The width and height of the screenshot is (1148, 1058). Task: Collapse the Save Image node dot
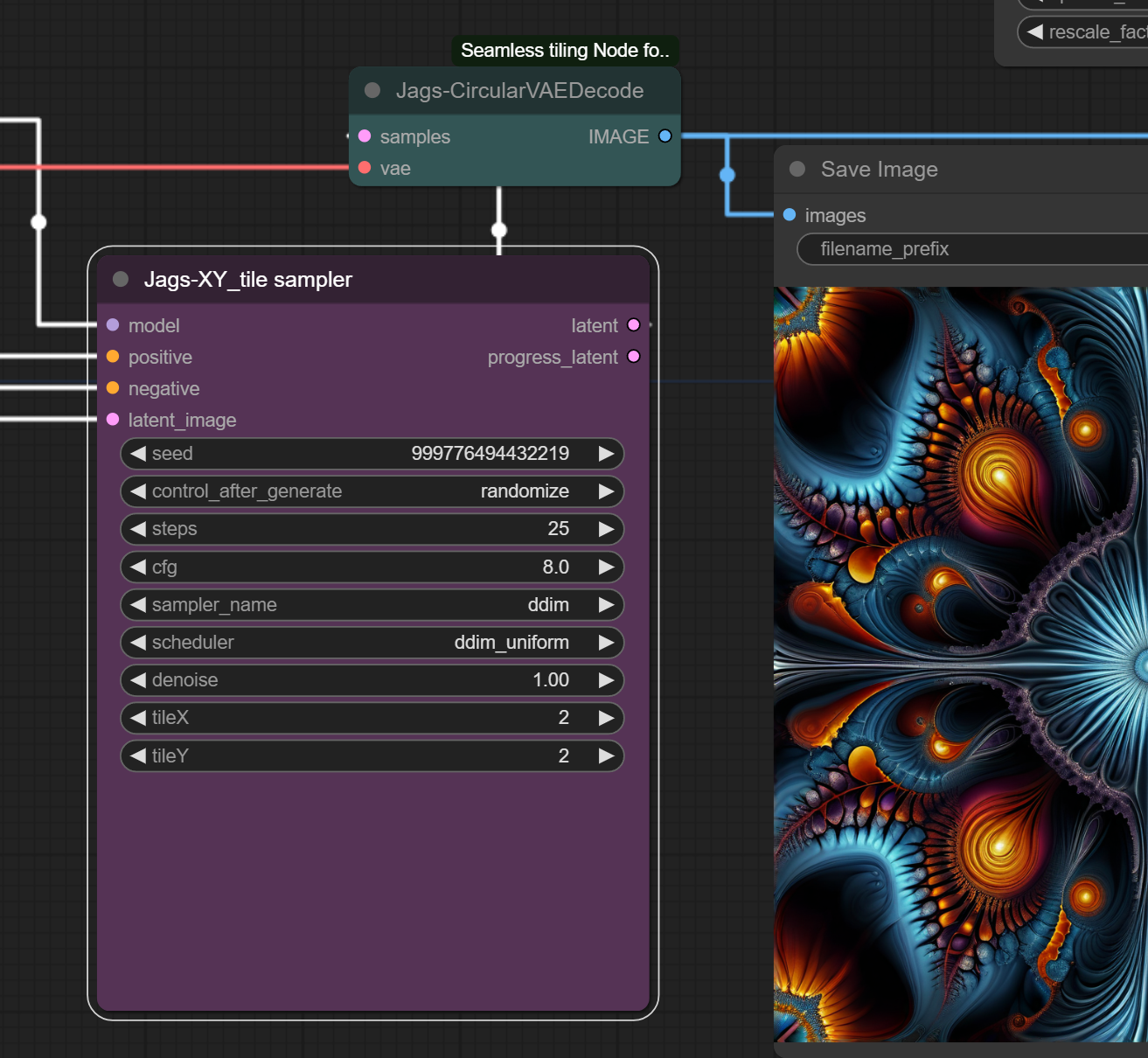(x=797, y=169)
